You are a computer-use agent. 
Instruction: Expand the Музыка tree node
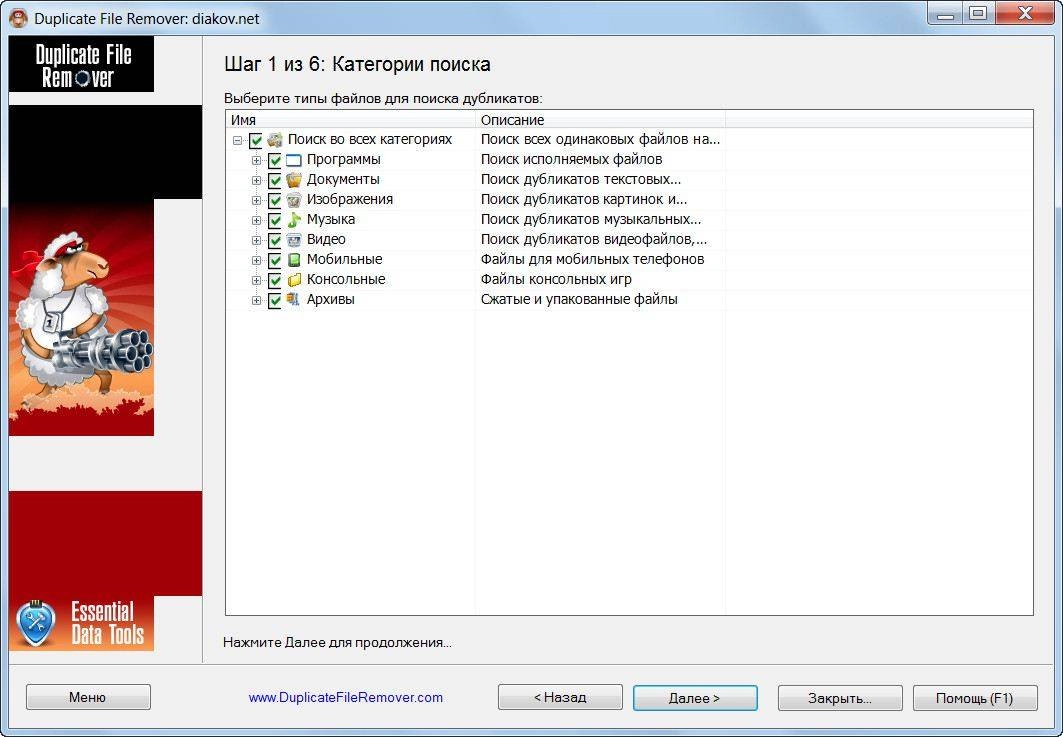coord(256,220)
